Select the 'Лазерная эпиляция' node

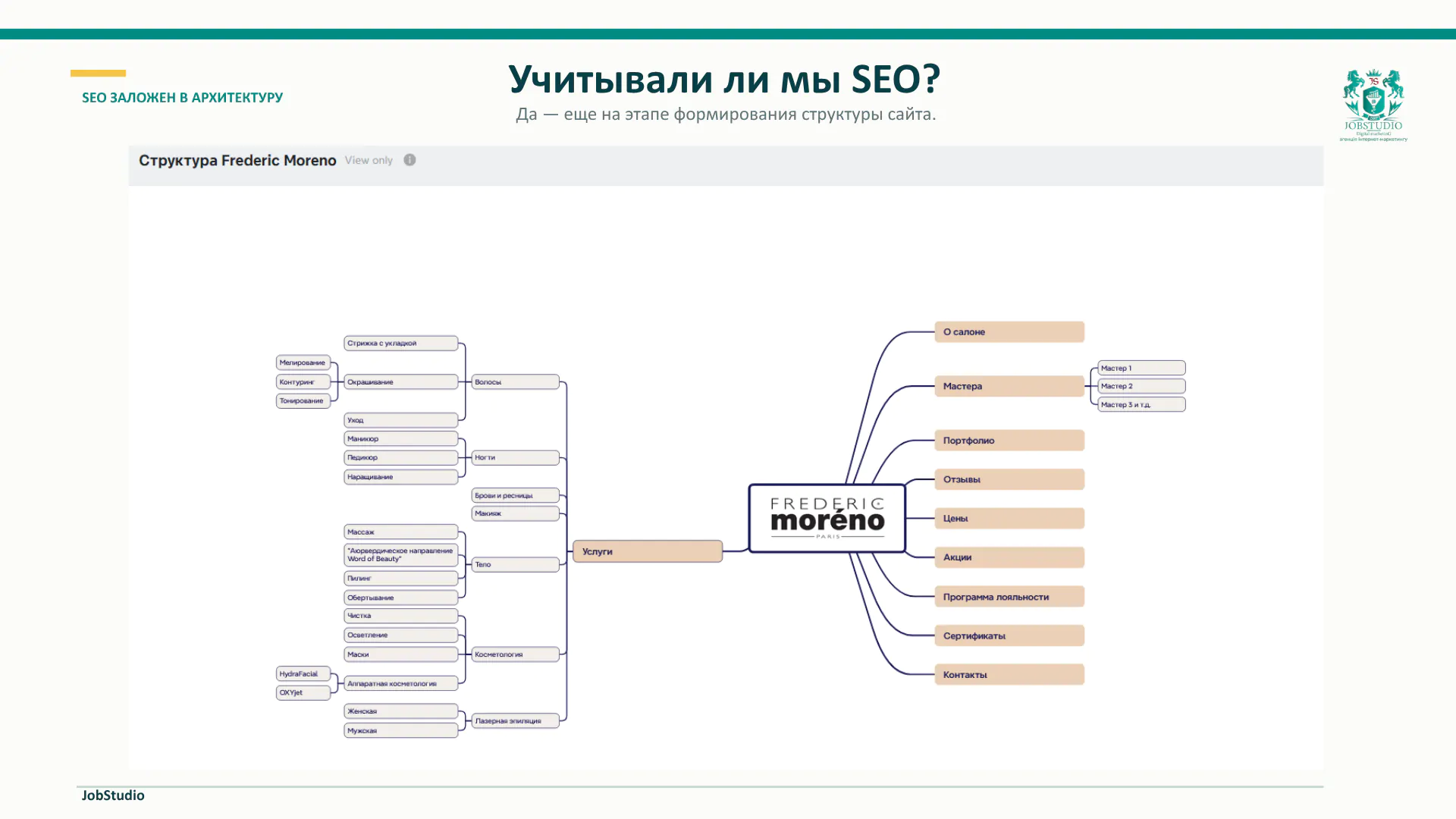pyautogui.click(x=516, y=721)
